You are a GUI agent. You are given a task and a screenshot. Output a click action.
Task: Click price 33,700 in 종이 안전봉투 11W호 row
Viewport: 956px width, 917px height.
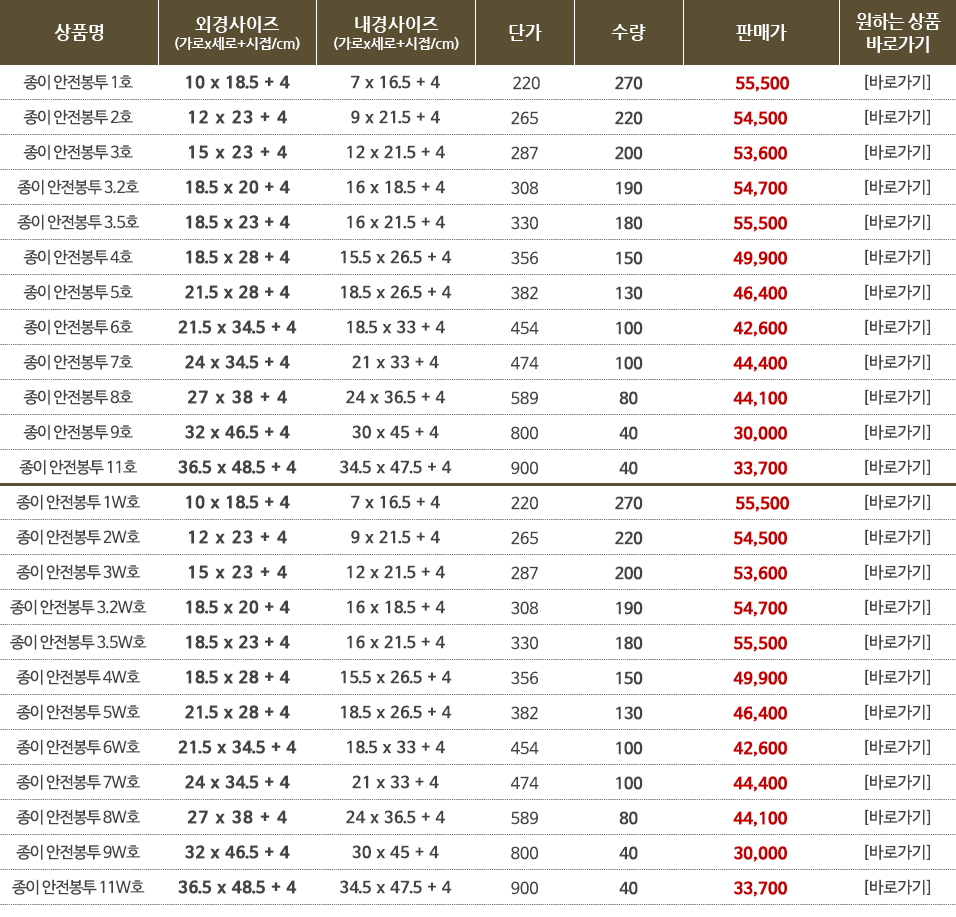pos(760,888)
